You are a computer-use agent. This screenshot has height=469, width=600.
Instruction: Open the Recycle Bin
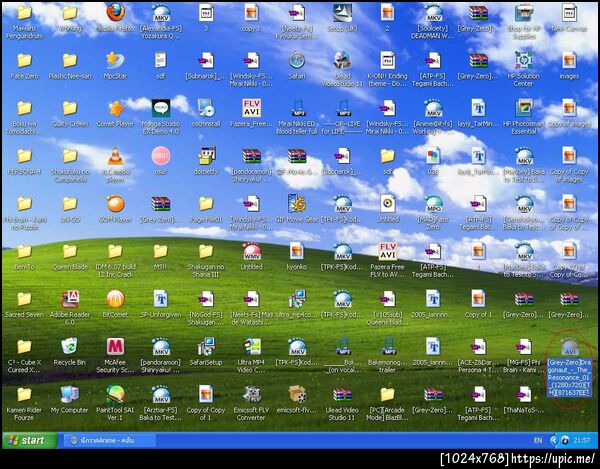click(x=70, y=347)
